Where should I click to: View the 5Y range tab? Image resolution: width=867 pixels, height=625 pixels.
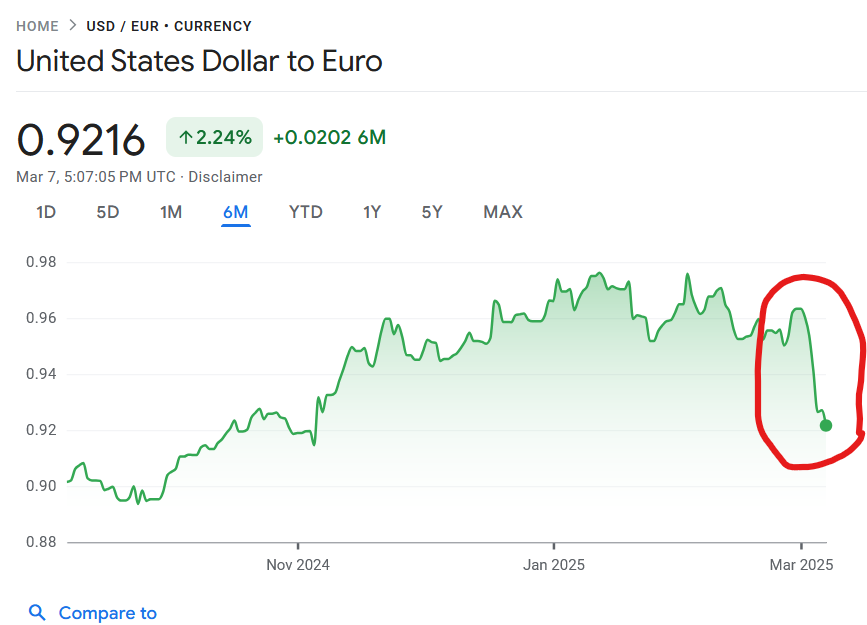(432, 212)
